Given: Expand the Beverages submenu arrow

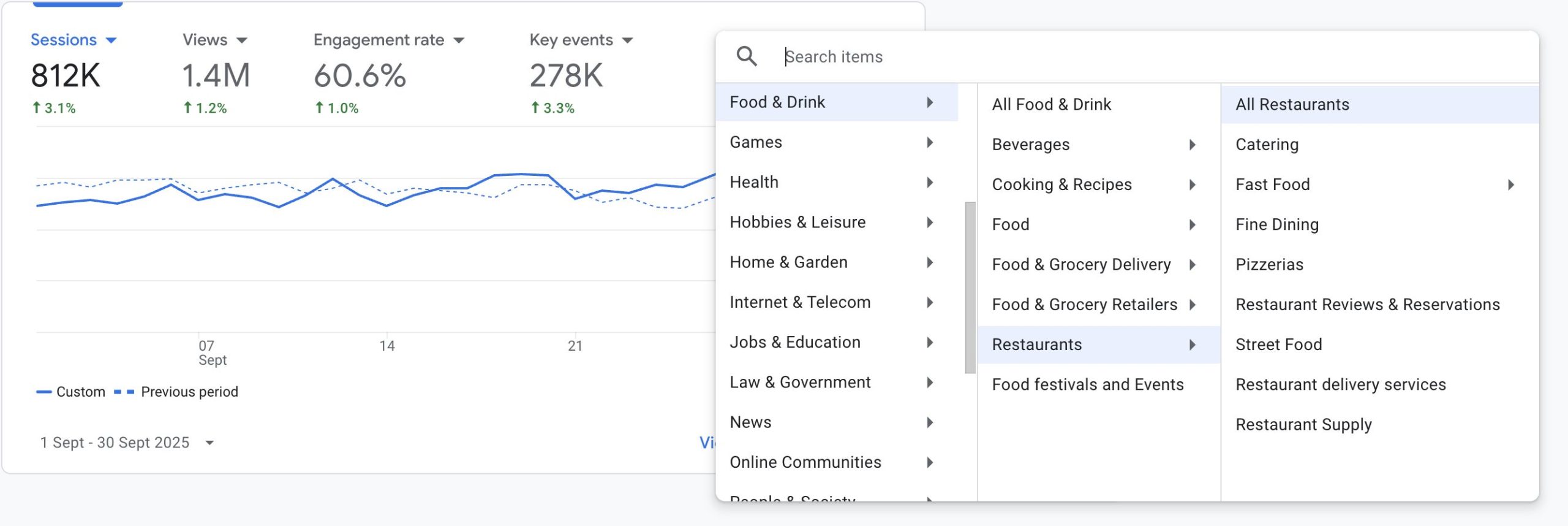Looking at the screenshot, I should point(1192,145).
